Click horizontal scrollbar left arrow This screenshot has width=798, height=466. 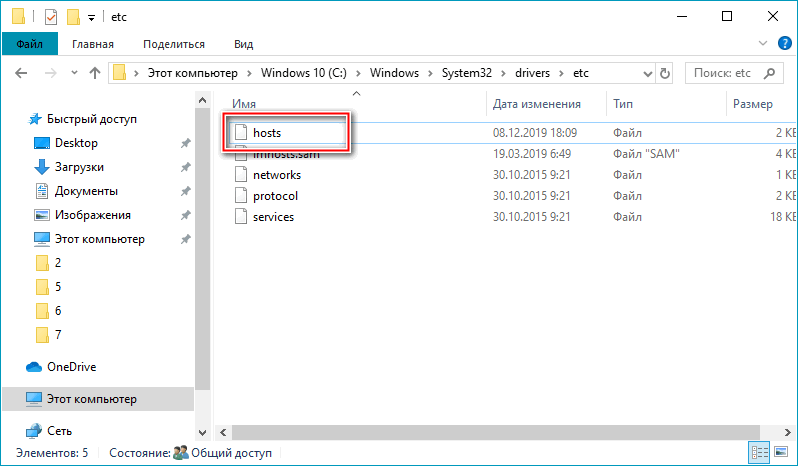(x=223, y=432)
